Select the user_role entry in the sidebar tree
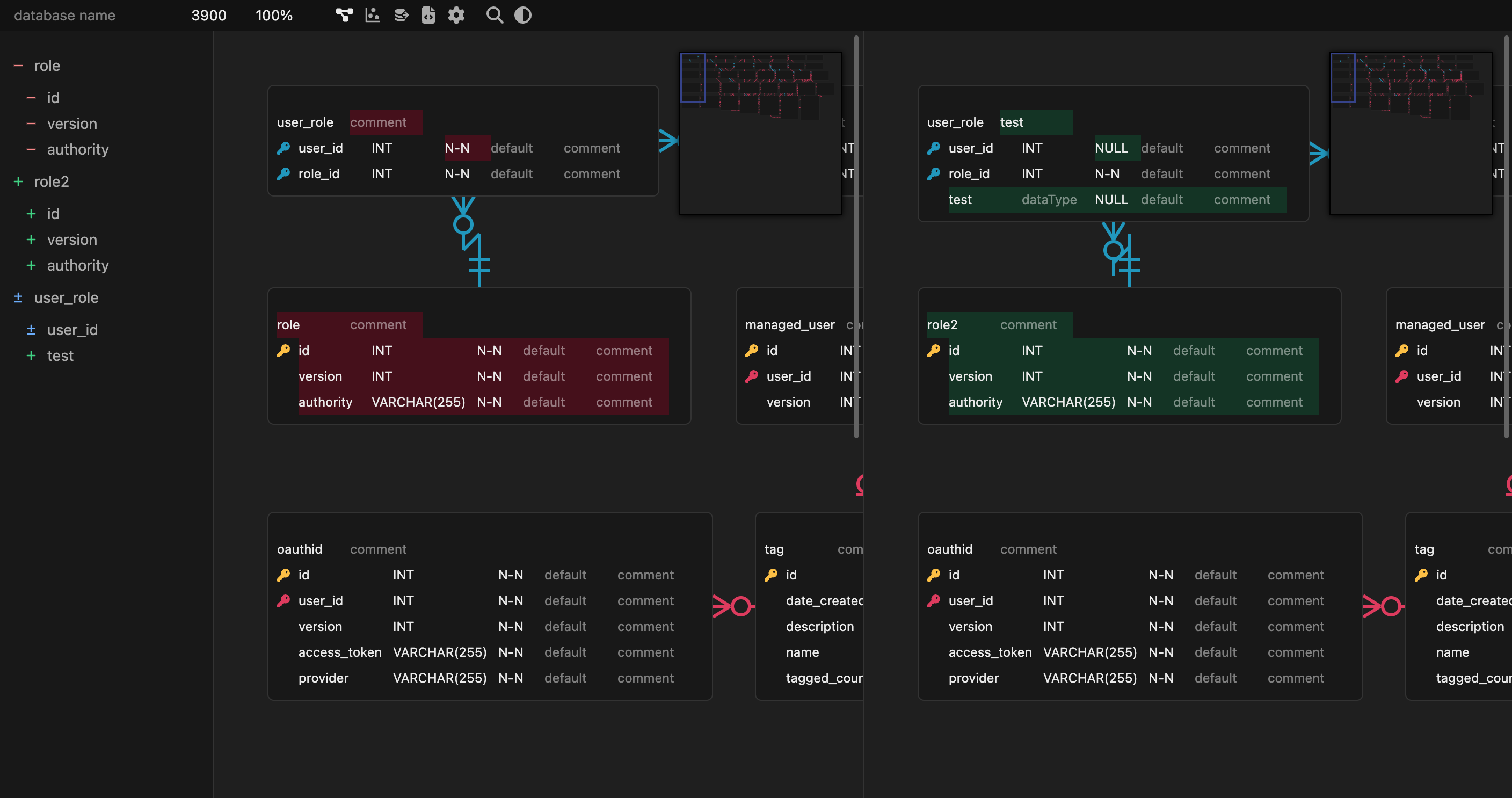Image resolution: width=1512 pixels, height=798 pixels. tap(67, 298)
